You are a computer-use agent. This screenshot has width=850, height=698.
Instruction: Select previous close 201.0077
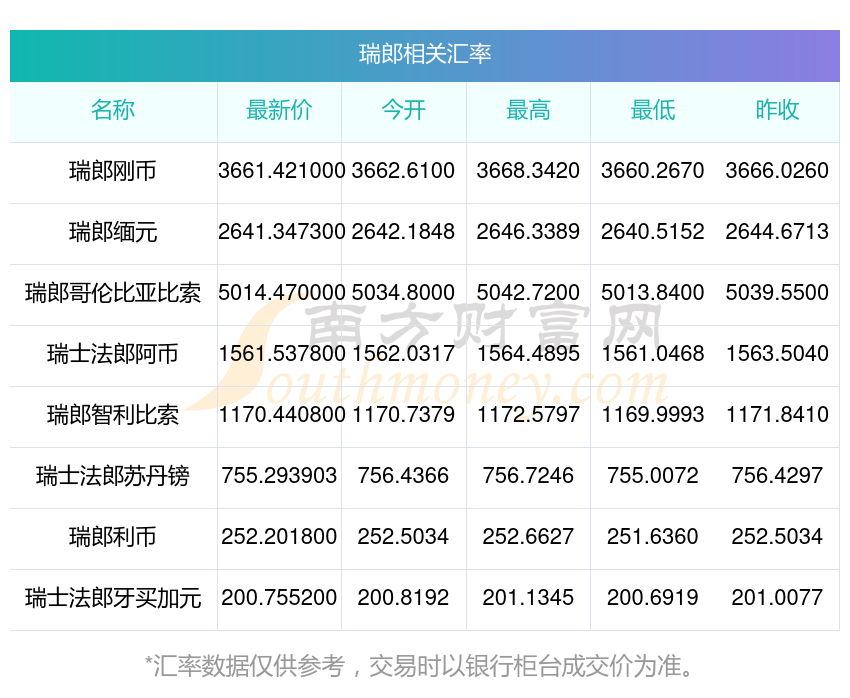click(777, 598)
